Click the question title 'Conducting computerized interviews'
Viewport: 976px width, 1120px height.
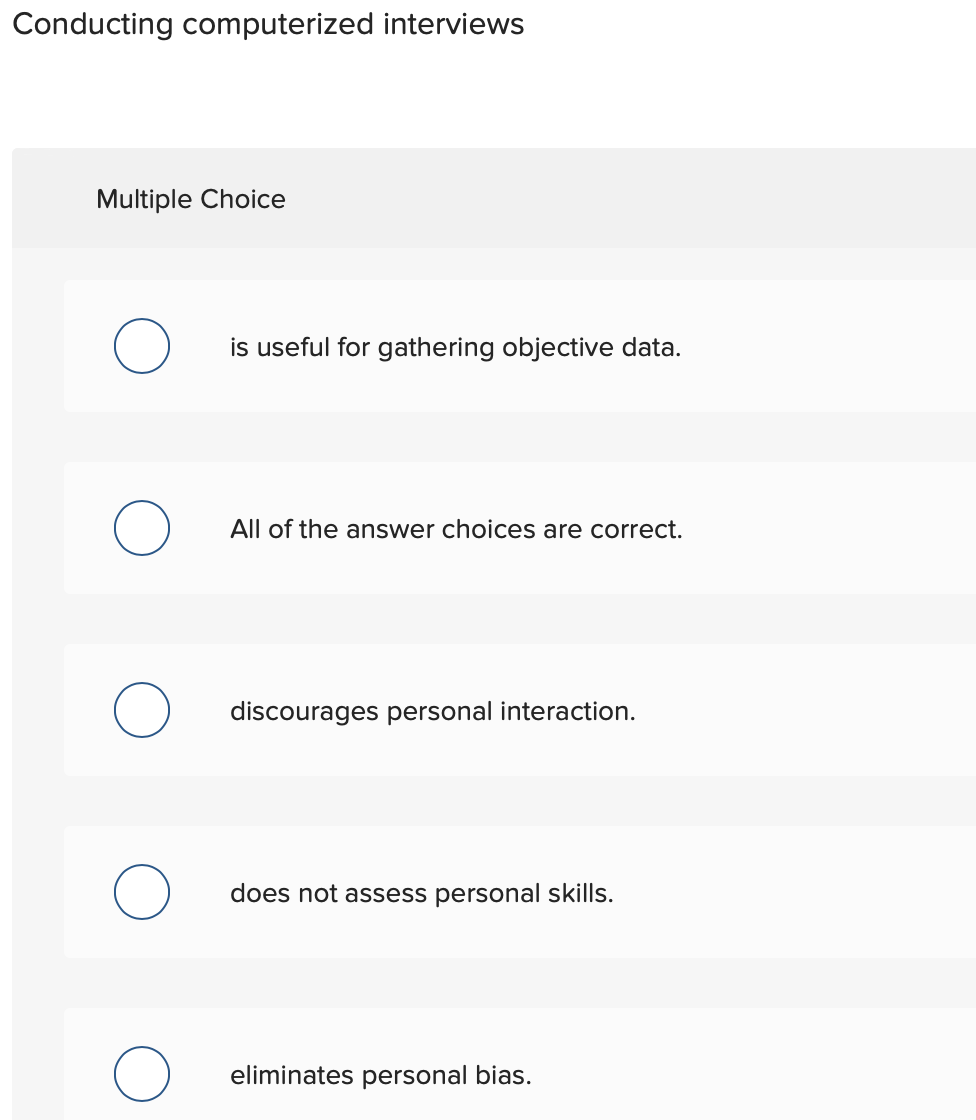[267, 24]
